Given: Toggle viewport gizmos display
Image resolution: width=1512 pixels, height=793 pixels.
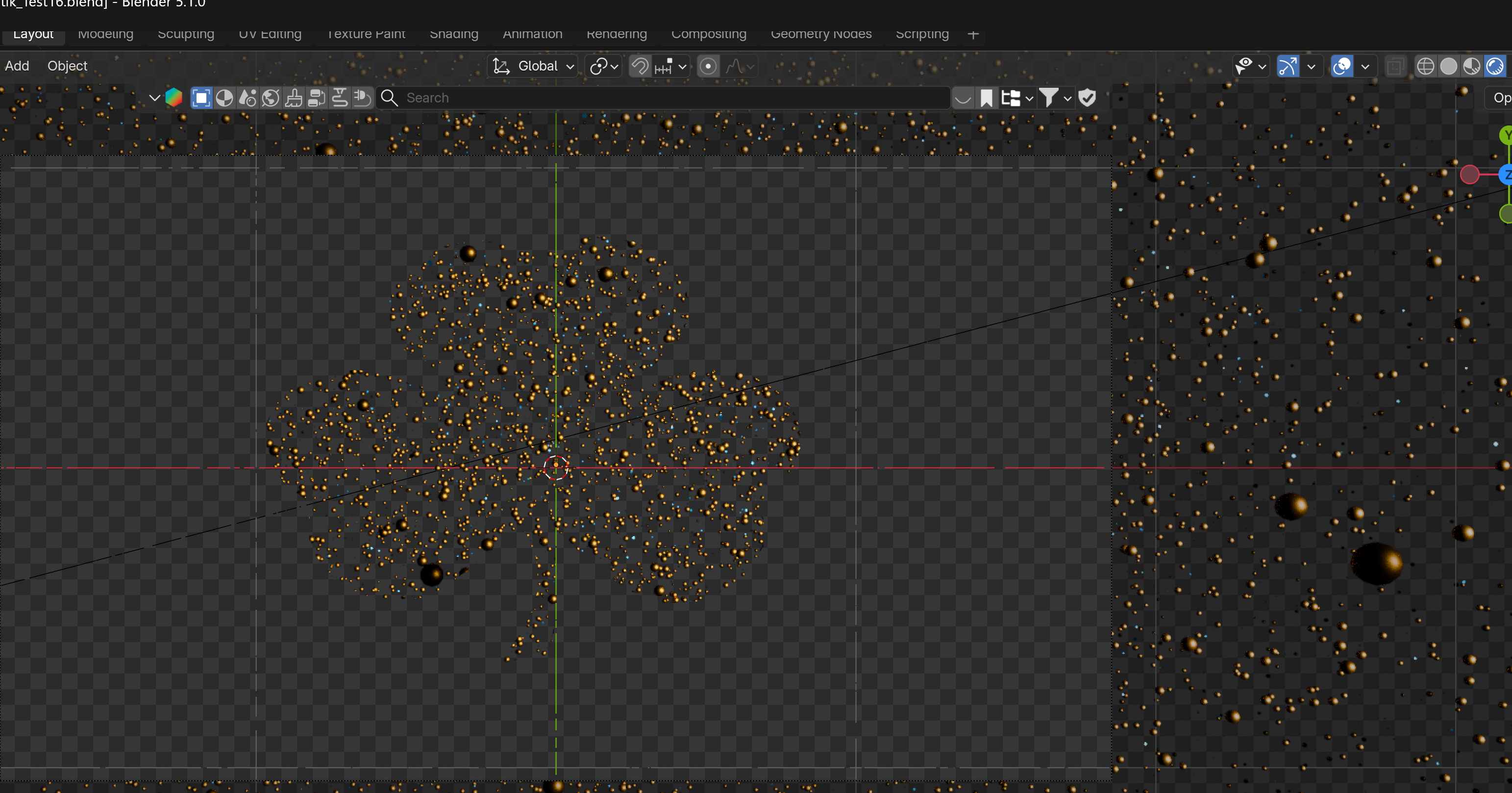Looking at the screenshot, I should point(1288,66).
